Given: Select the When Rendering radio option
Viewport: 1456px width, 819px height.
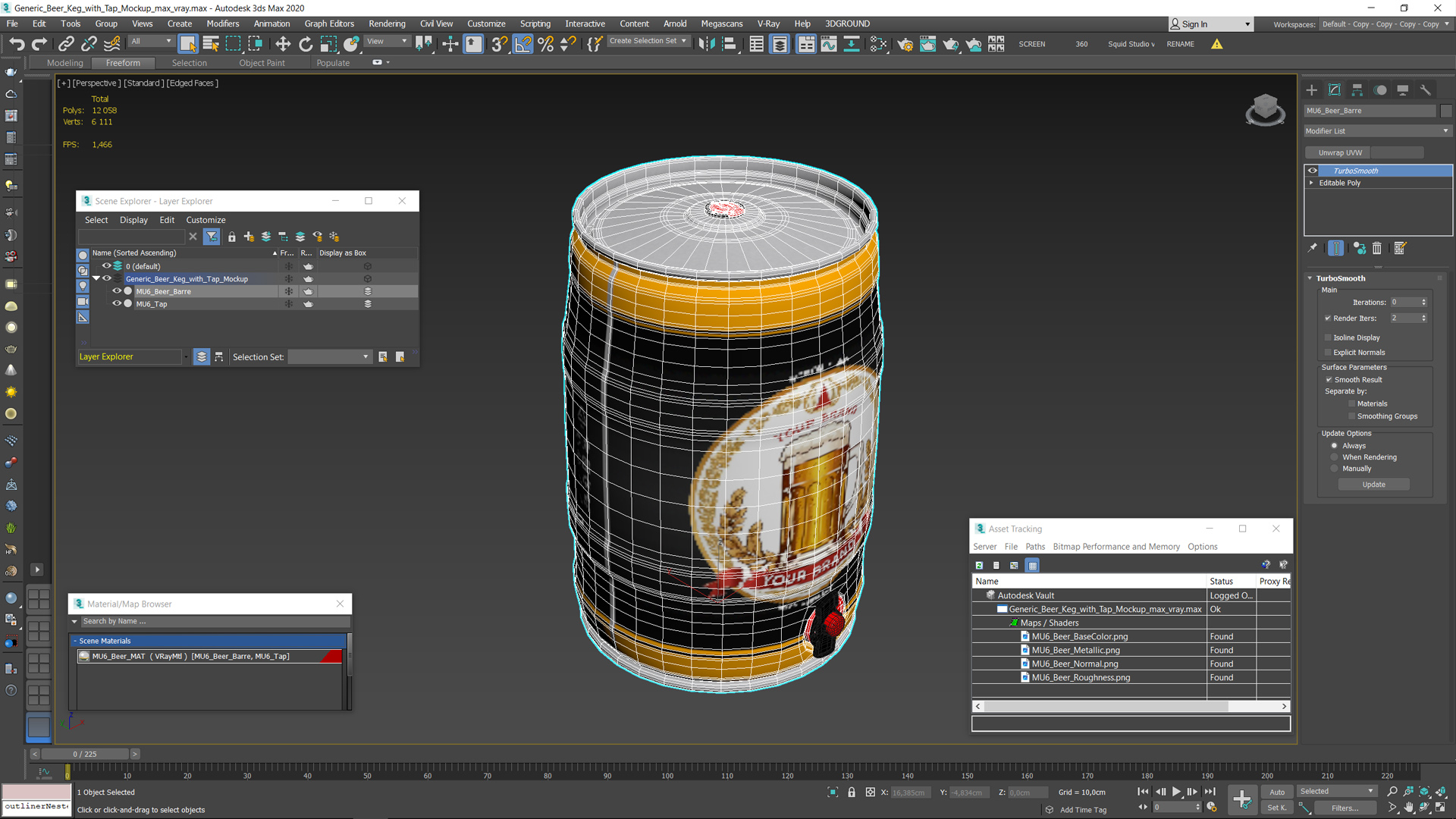Looking at the screenshot, I should (1335, 457).
